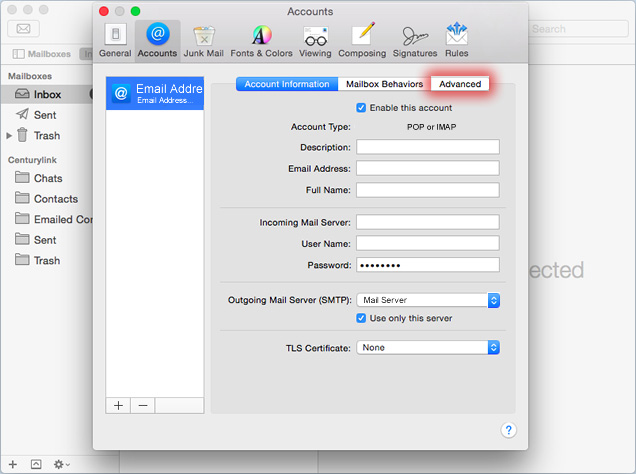Expand the Trash mailbox disclosure triangle

click(x=10, y=135)
